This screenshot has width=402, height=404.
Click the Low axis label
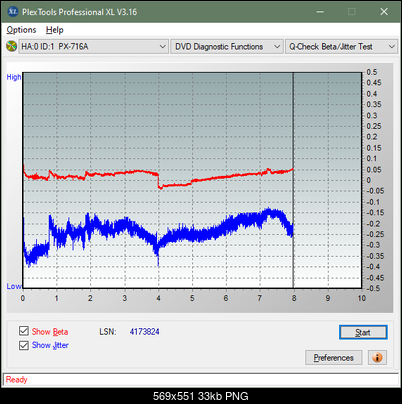point(14,286)
